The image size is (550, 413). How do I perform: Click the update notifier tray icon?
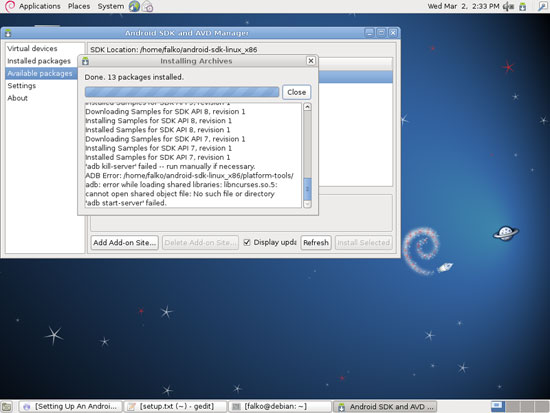point(523,6)
